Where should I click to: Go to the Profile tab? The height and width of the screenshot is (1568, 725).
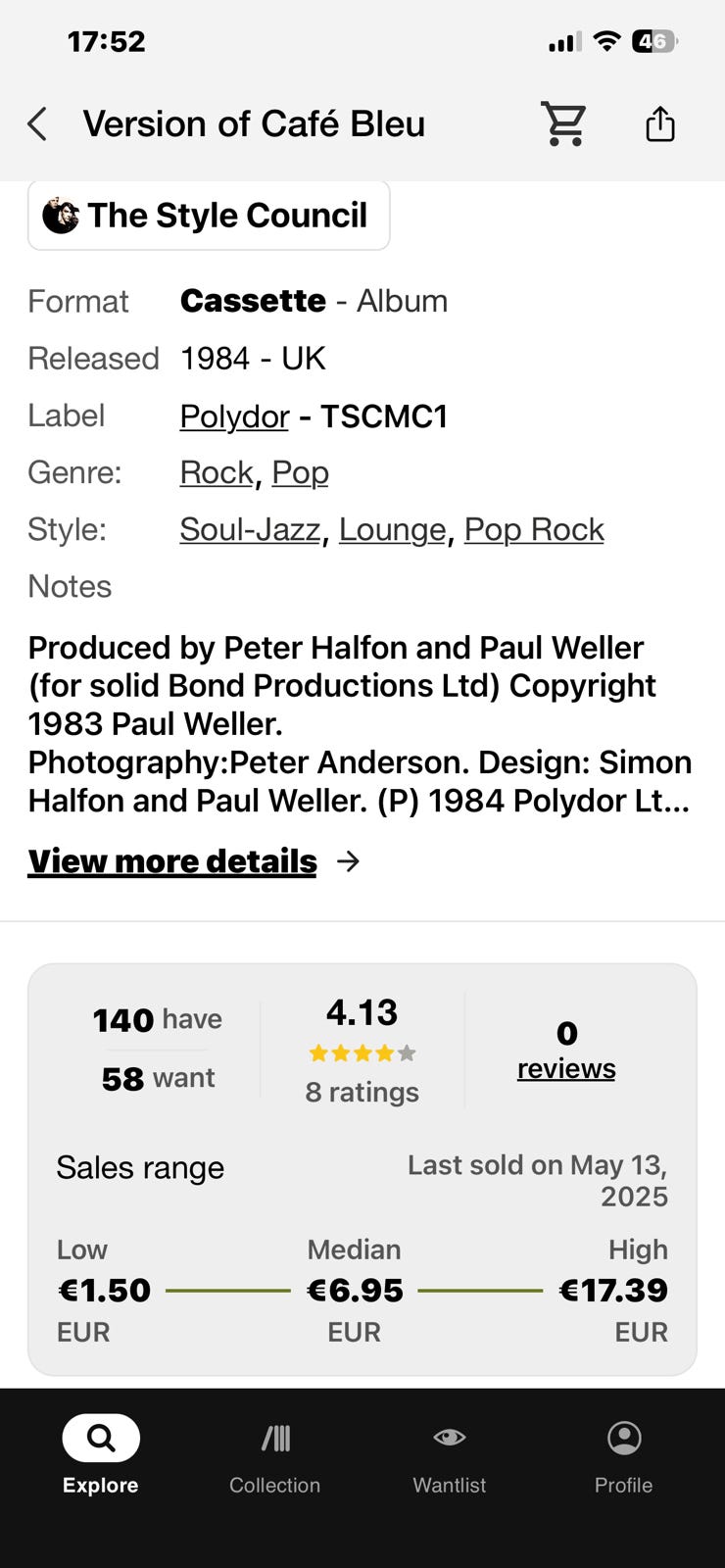point(624,1456)
